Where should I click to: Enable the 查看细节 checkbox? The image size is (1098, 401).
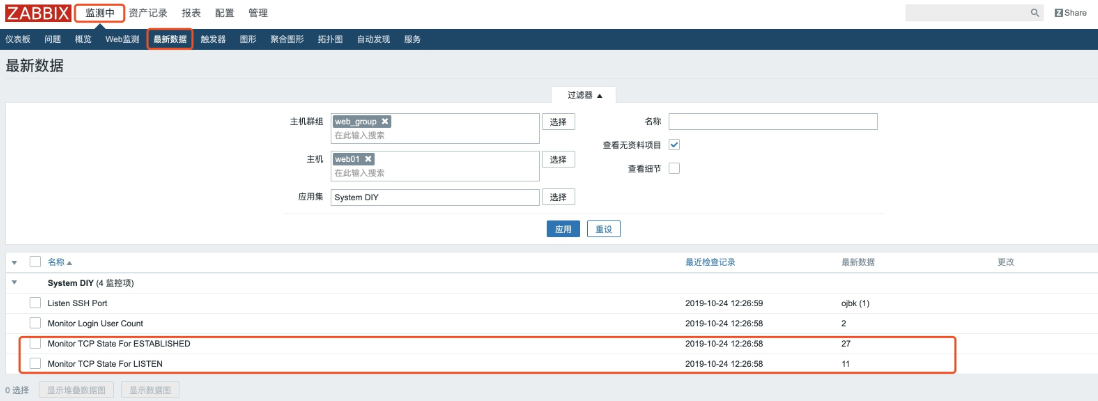674,168
